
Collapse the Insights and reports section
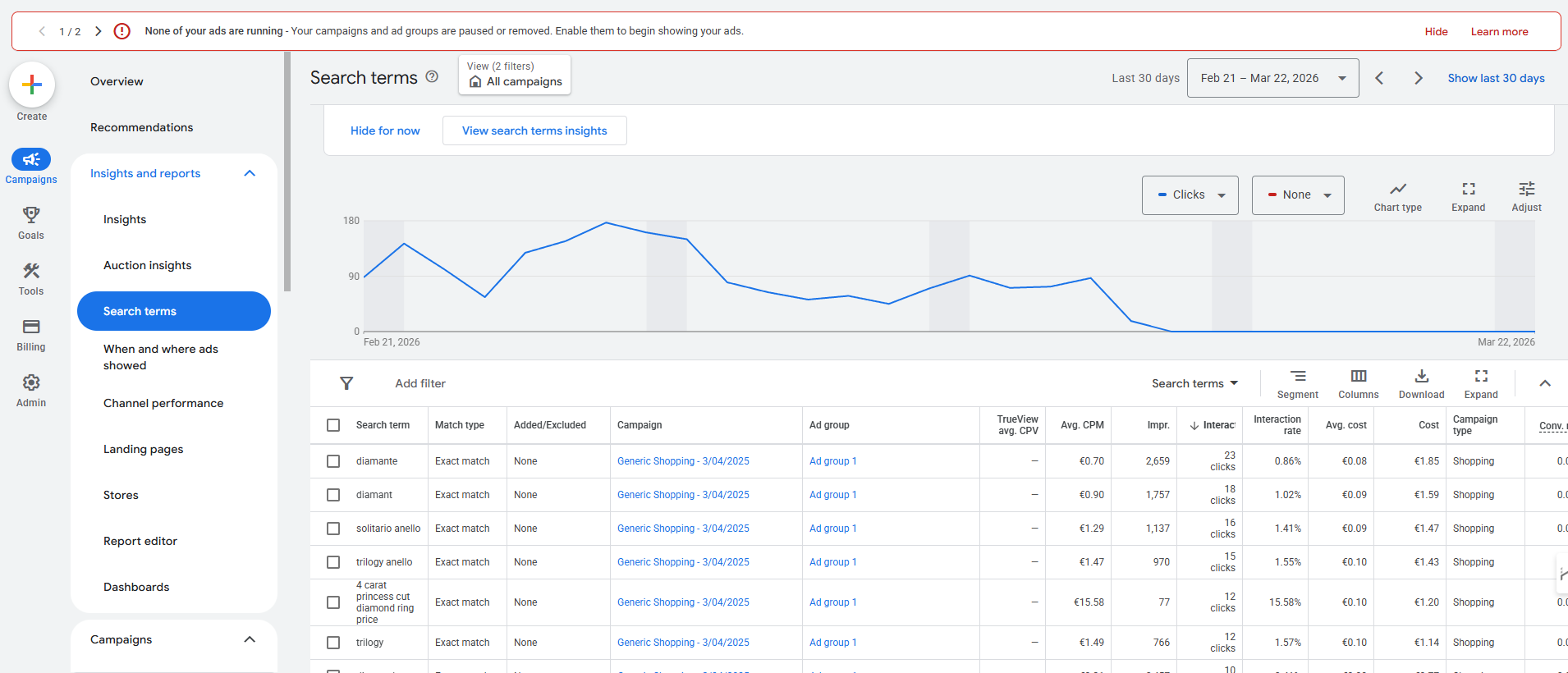pos(250,173)
